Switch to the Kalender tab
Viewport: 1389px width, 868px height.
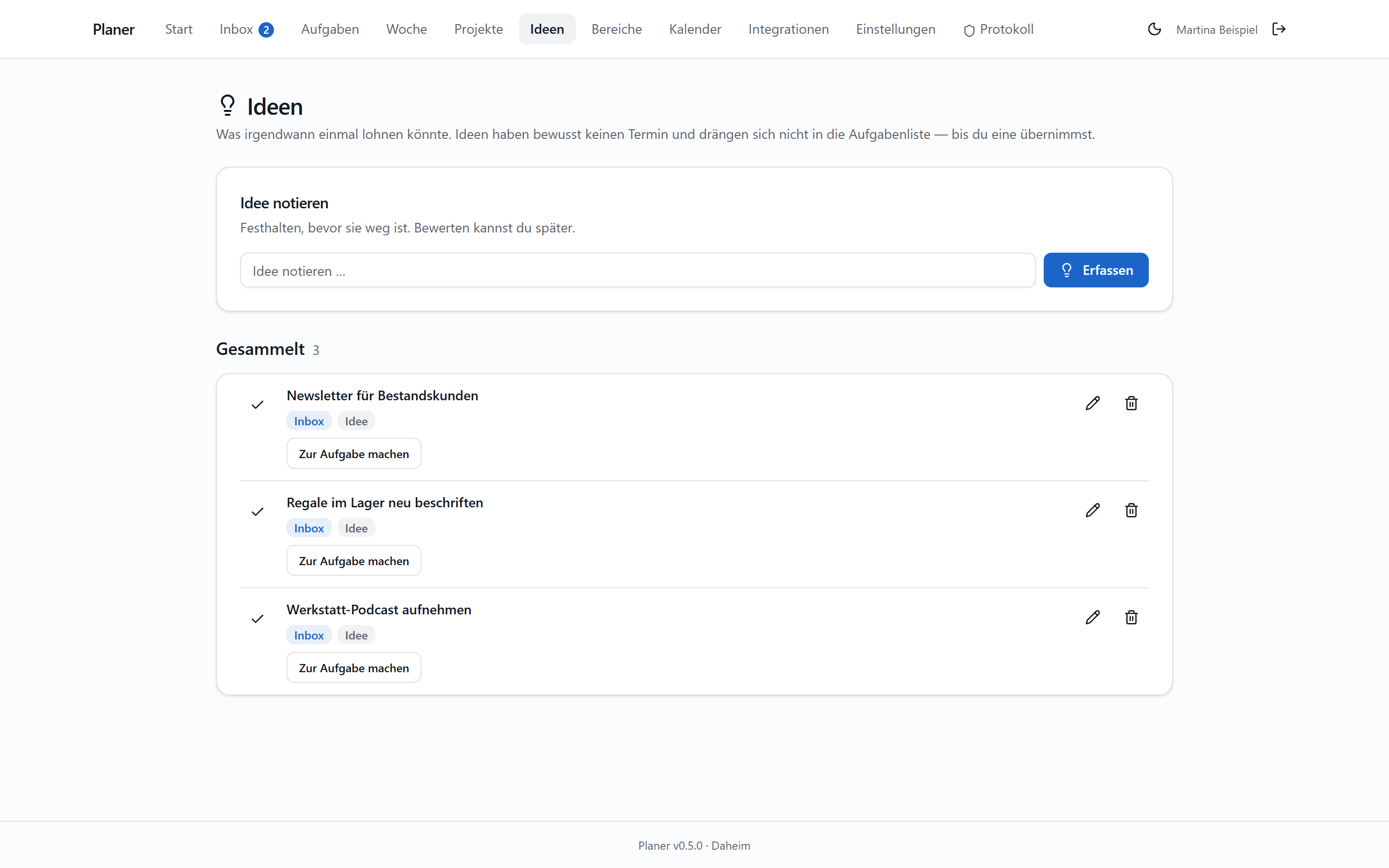coord(695,29)
